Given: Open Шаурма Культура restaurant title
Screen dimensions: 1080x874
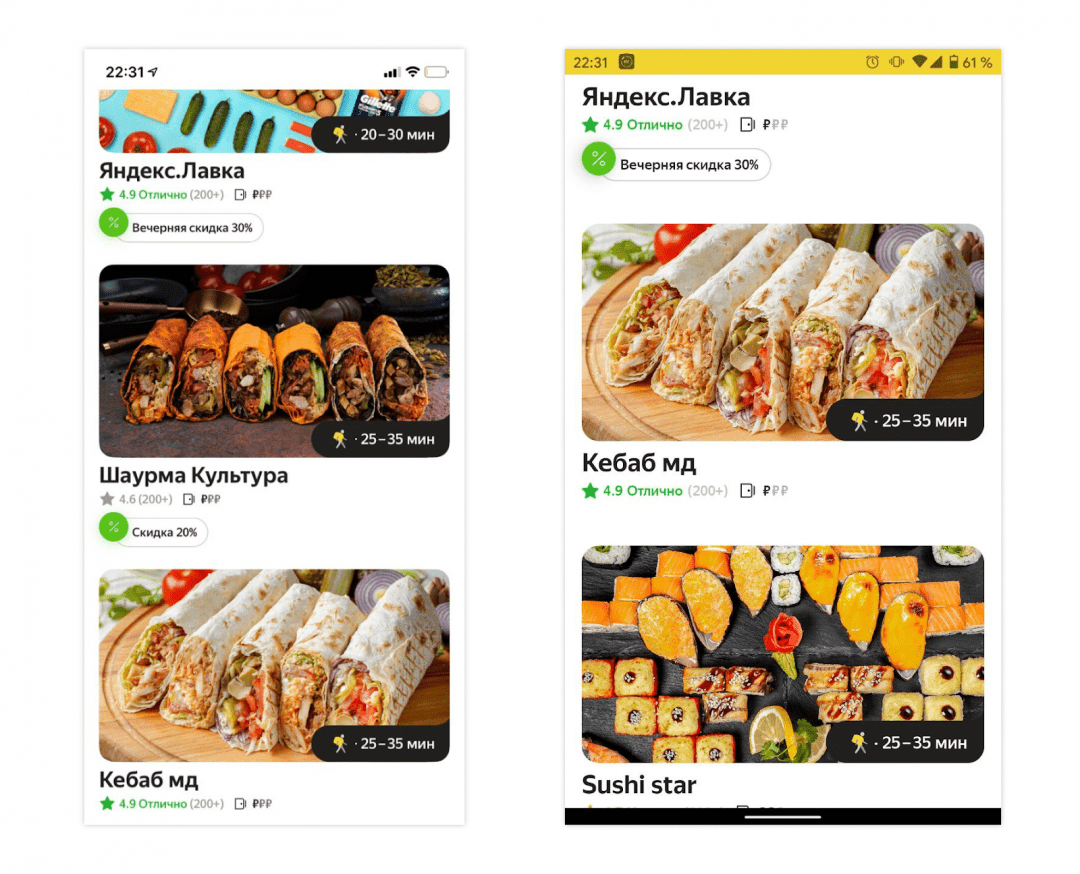Looking at the screenshot, I should [x=194, y=475].
